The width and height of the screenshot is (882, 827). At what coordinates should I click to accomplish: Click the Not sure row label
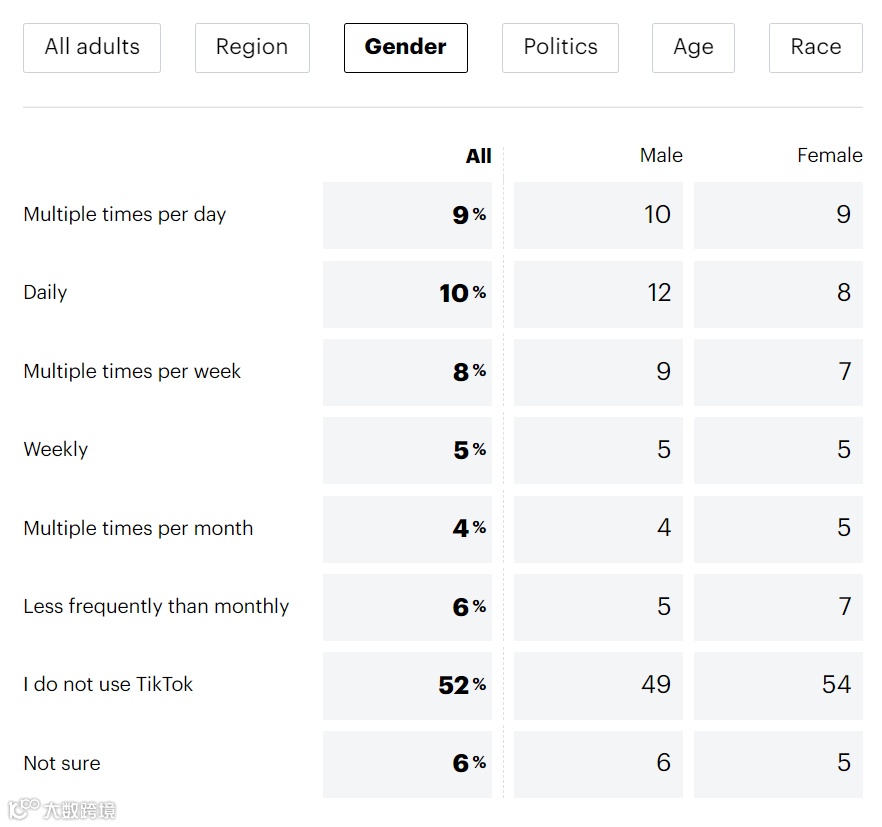click(62, 763)
